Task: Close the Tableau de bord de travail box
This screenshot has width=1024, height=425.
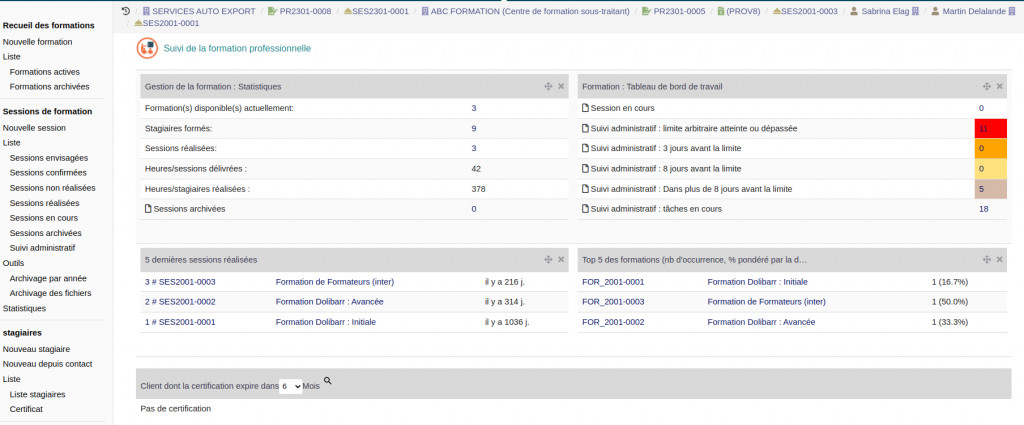Action: click(x=1000, y=87)
